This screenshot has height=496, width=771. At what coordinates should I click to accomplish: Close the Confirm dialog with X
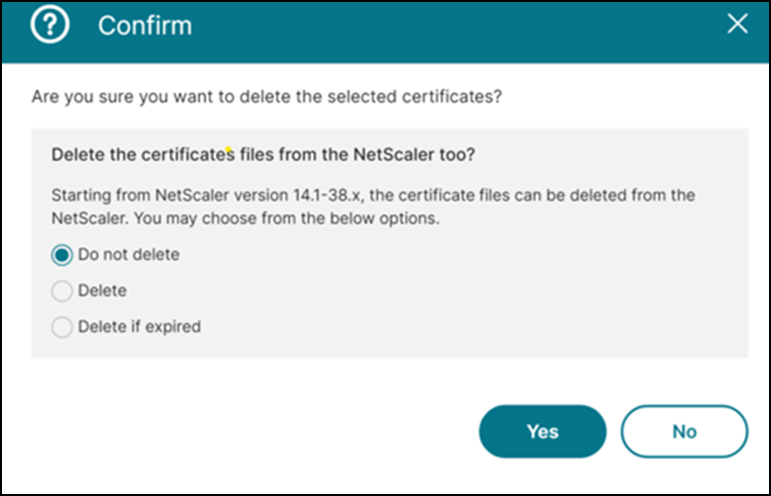tap(737, 24)
